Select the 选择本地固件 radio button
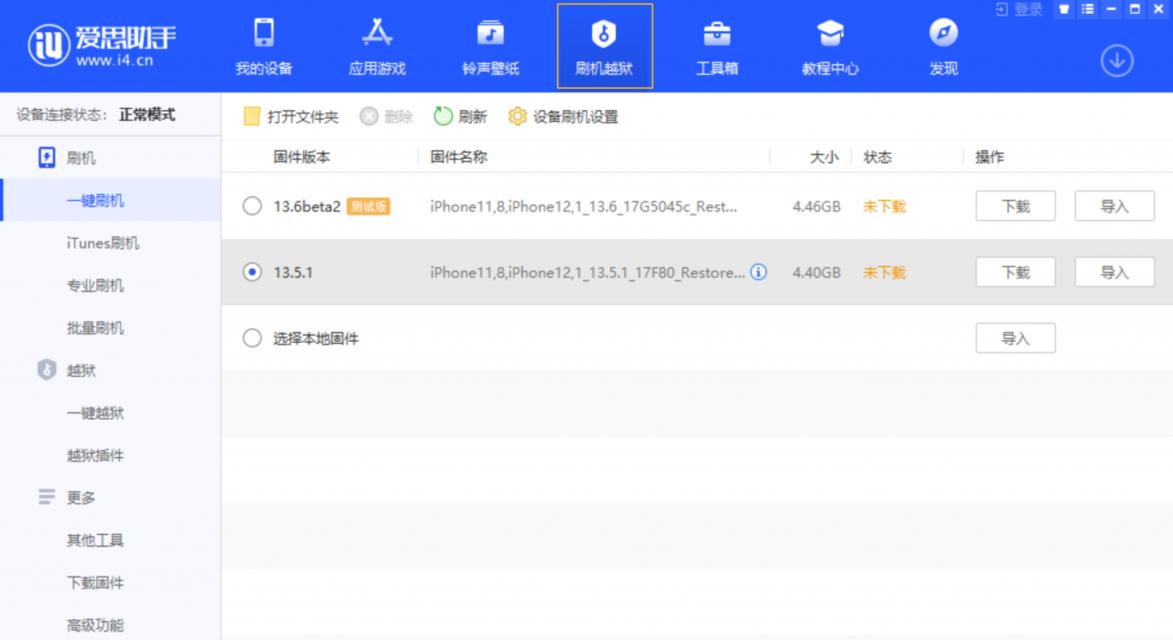The width and height of the screenshot is (1173, 640). [x=252, y=338]
